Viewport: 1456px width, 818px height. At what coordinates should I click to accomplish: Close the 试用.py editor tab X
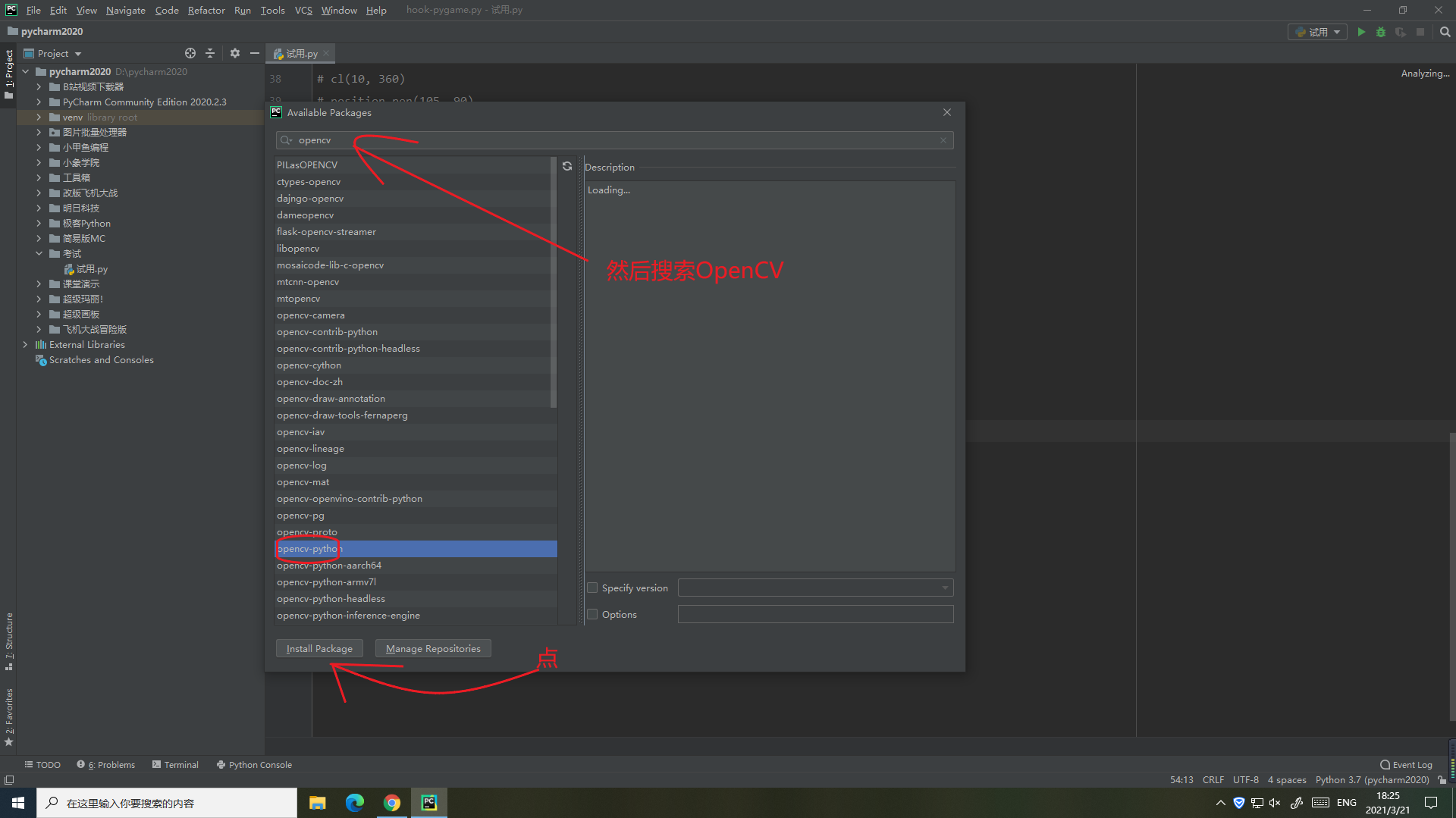(326, 53)
